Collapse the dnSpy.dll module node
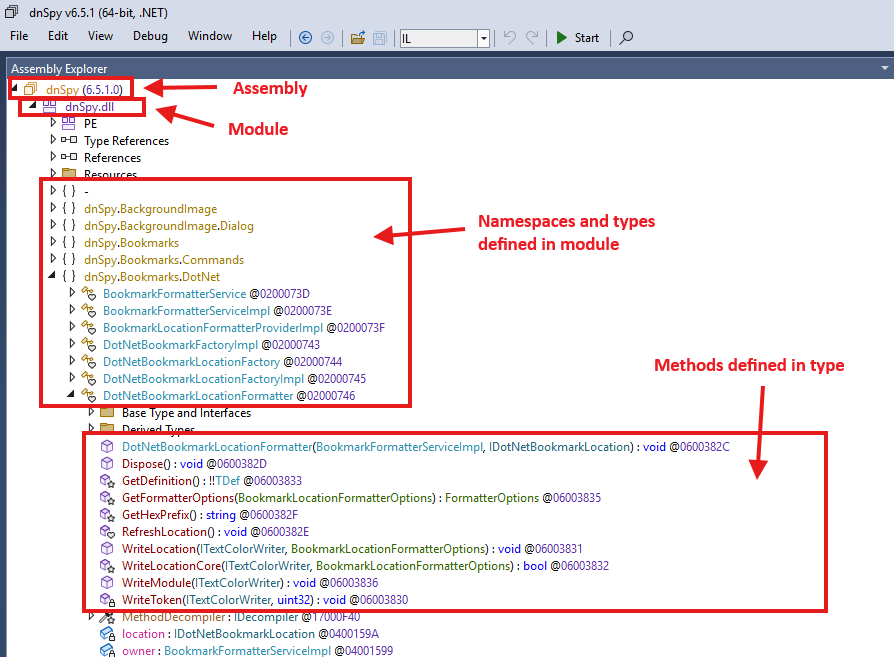This screenshot has width=894, height=657. pyautogui.click(x=33, y=106)
